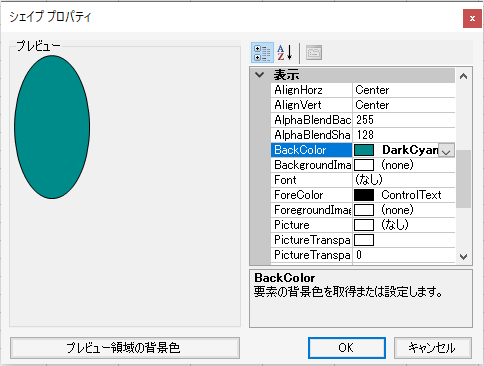The height and width of the screenshot is (366, 484).
Task: Click the DarkCyan BackColor swatch
Action: (364, 150)
